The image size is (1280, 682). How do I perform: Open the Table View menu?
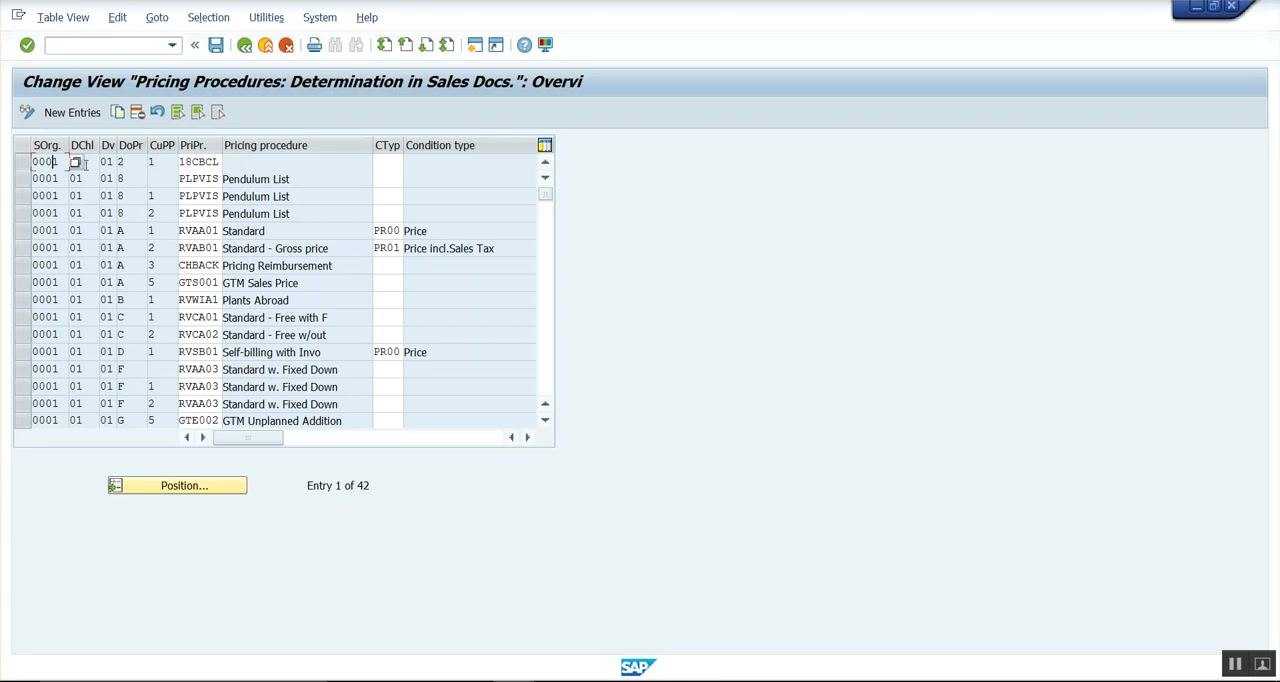click(63, 17)
